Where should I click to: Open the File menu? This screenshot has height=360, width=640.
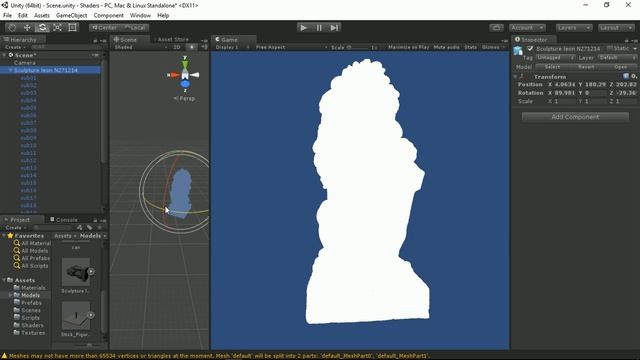7,16
